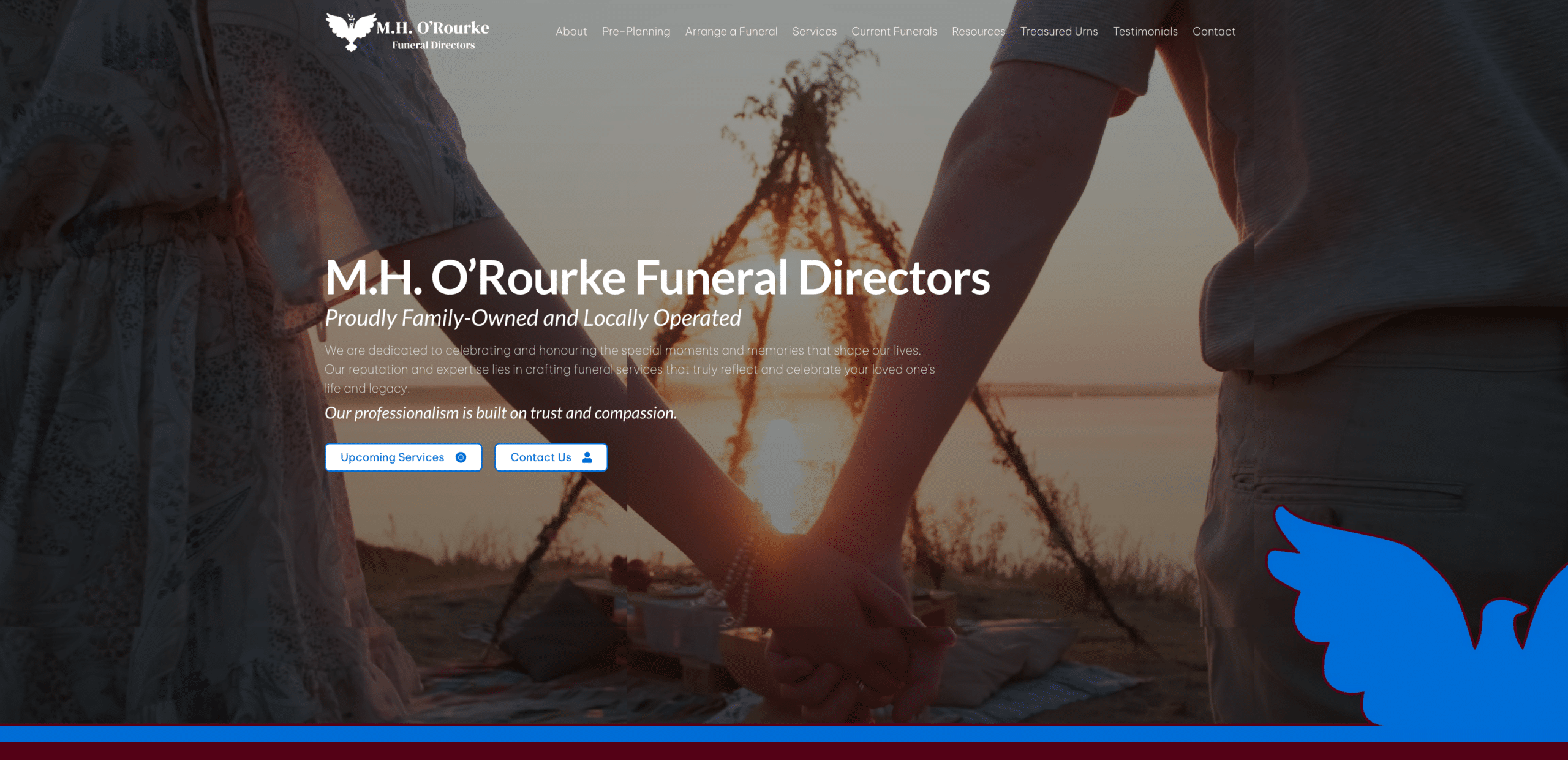
Task: Click Contact in the top navigation
Action: (x=1213, y=32)
